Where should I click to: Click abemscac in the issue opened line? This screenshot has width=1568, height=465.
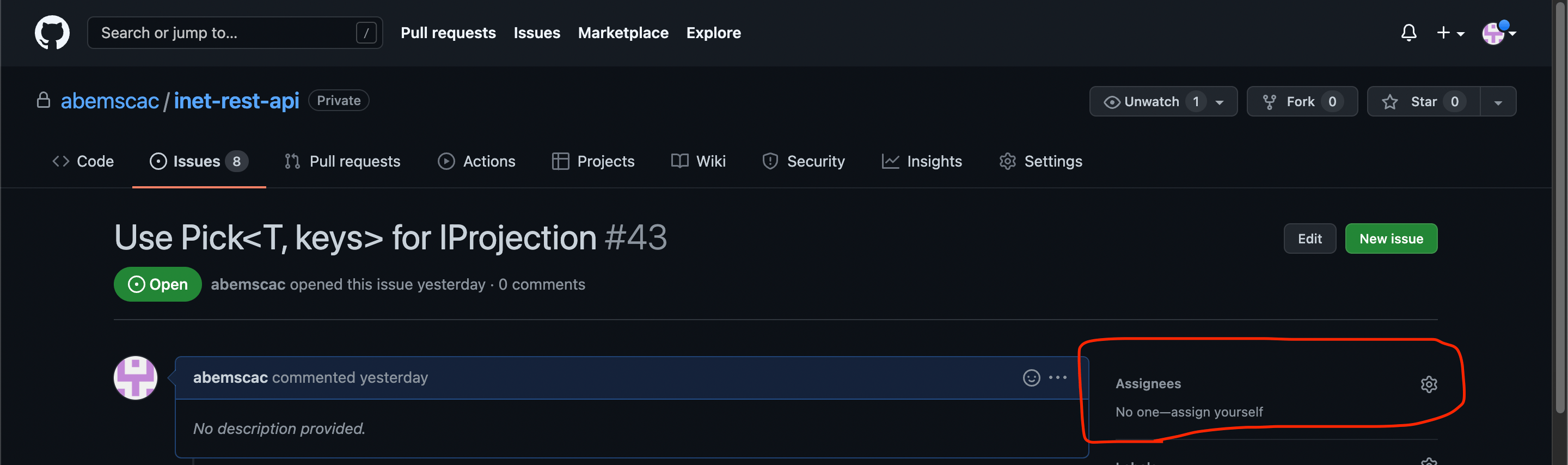point(248,284)
